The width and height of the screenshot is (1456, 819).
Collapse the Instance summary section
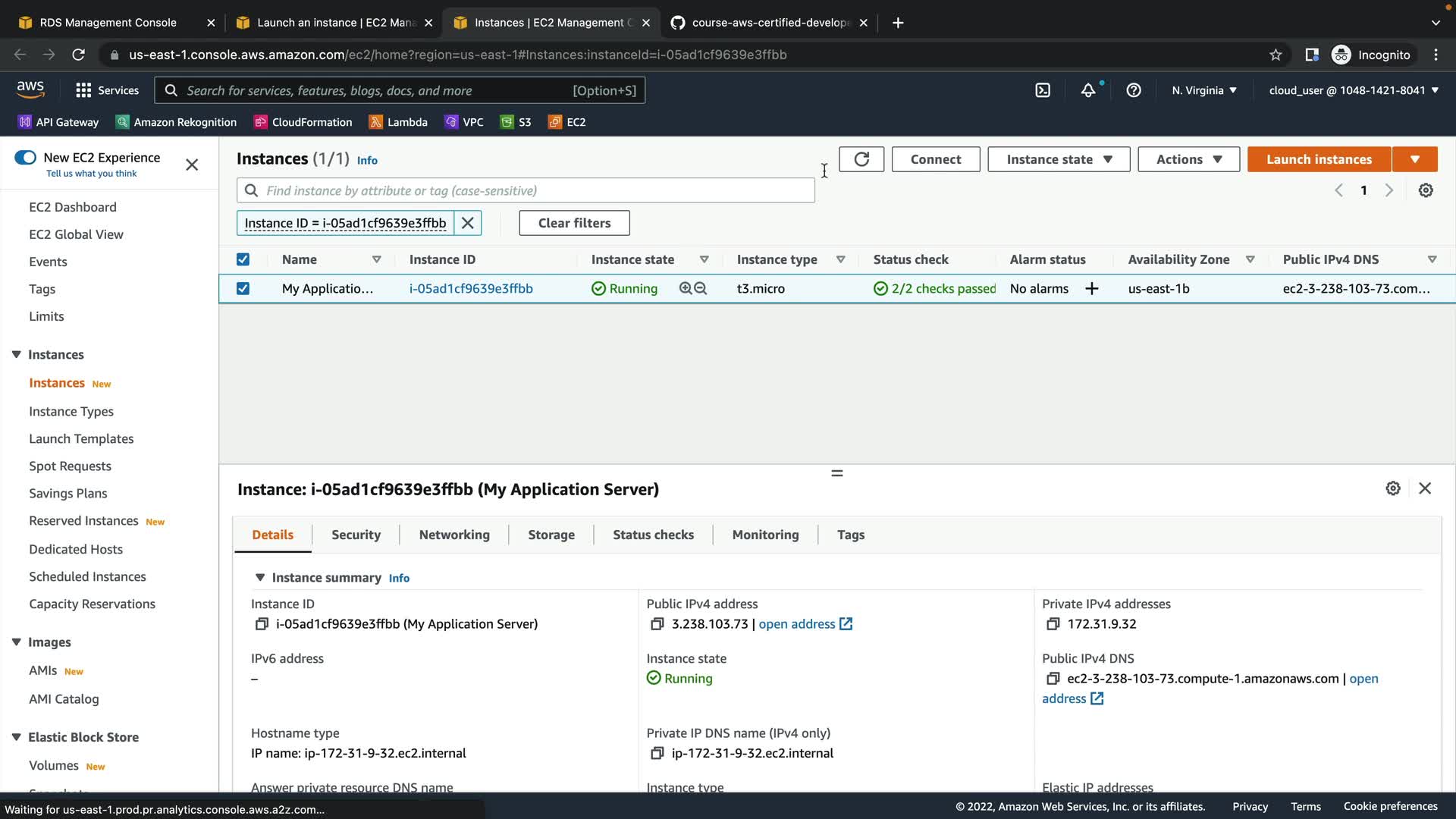[260, 578]
